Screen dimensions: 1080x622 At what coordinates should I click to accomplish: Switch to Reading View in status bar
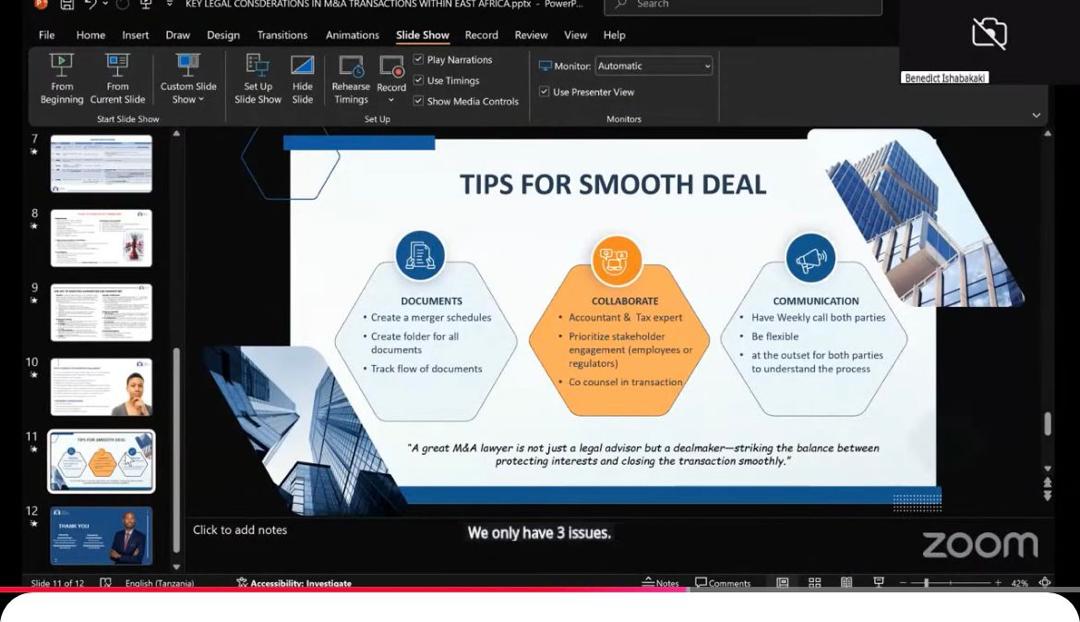tap(846, 583)
